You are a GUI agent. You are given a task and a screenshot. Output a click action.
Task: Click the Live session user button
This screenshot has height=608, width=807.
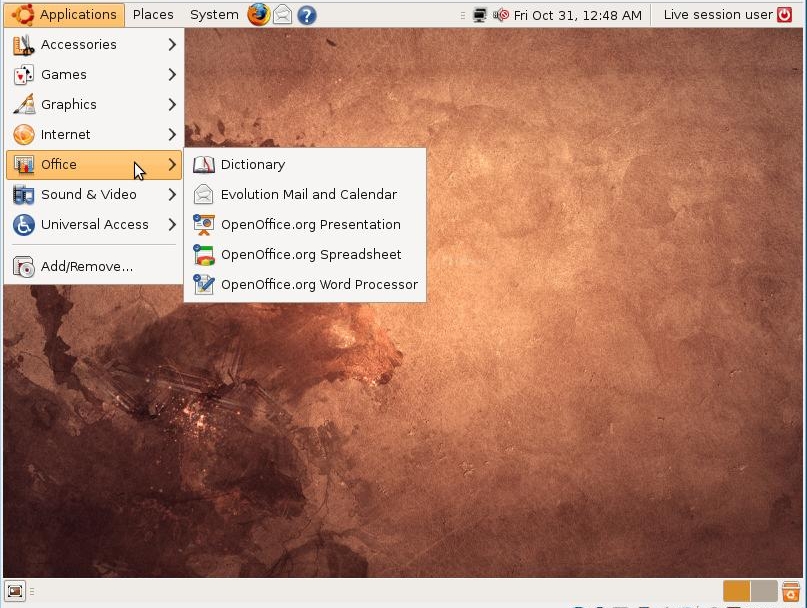pyautogui.click(x=718, y=15)
